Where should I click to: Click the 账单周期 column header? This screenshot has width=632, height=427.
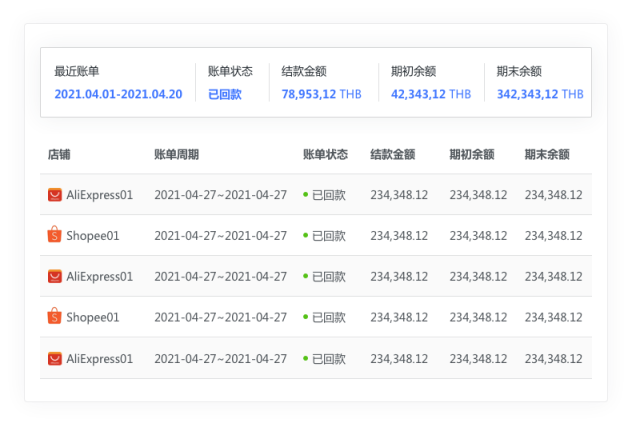coord(176,155)
